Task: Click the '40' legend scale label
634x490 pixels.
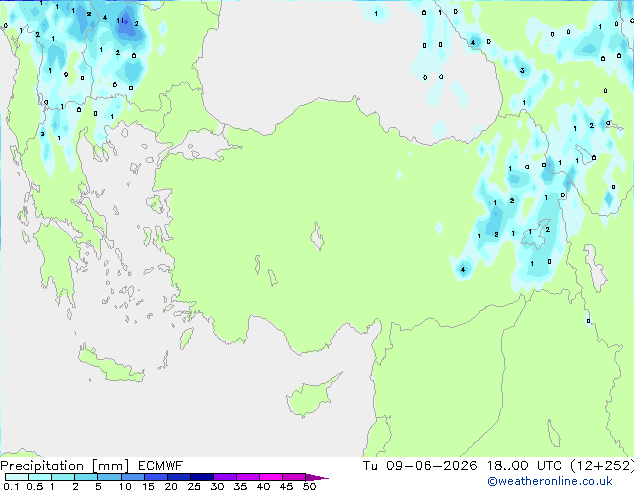Action: pos(263,486)
